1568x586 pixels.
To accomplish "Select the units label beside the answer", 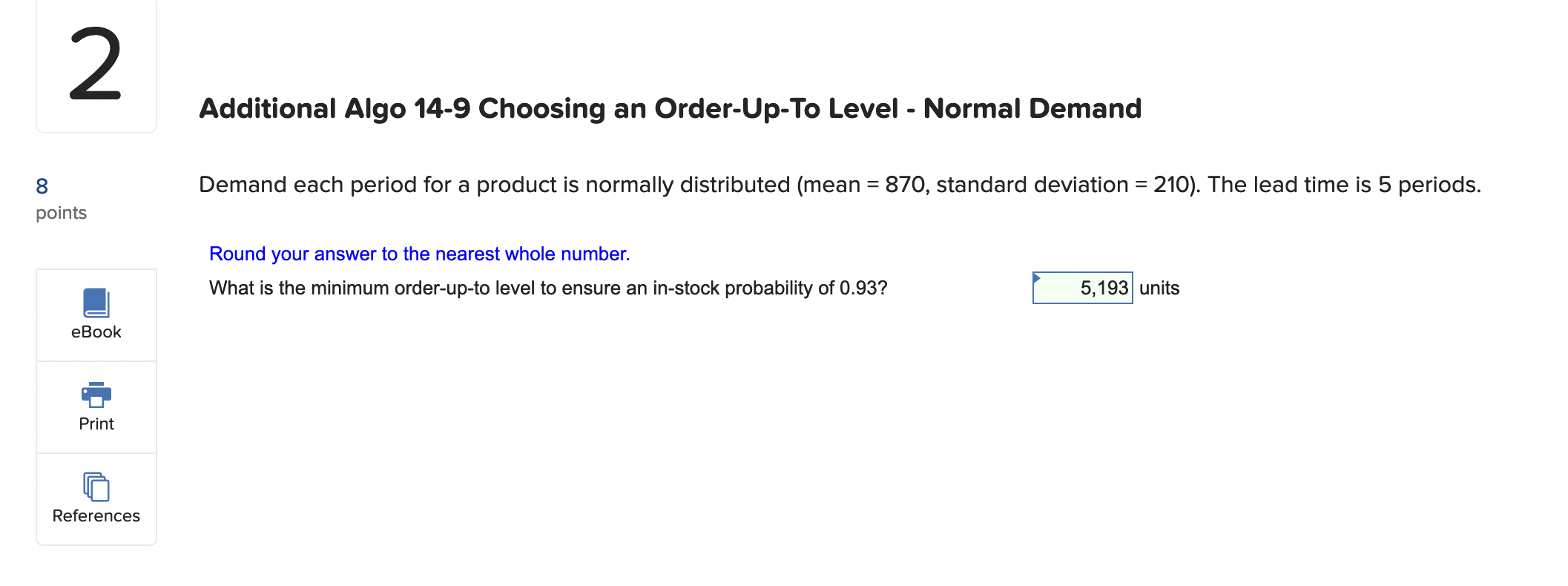I will tap(1160, 289).
